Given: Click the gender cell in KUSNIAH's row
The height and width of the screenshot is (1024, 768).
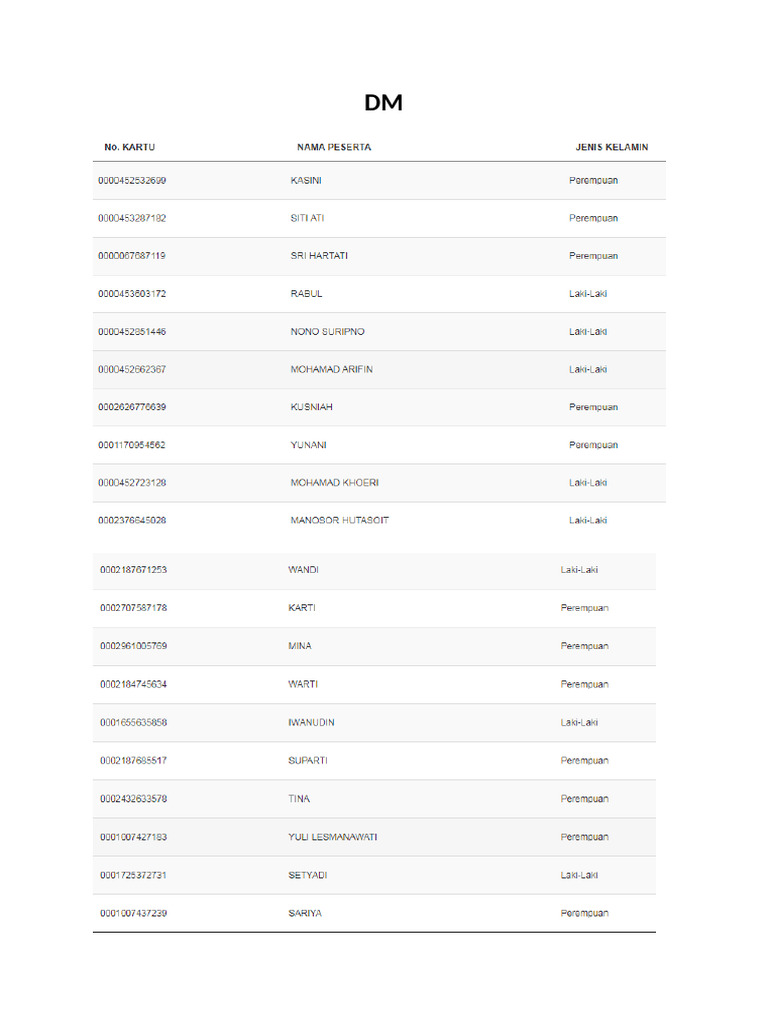Looking at the screenshot, I should (593, 407).
